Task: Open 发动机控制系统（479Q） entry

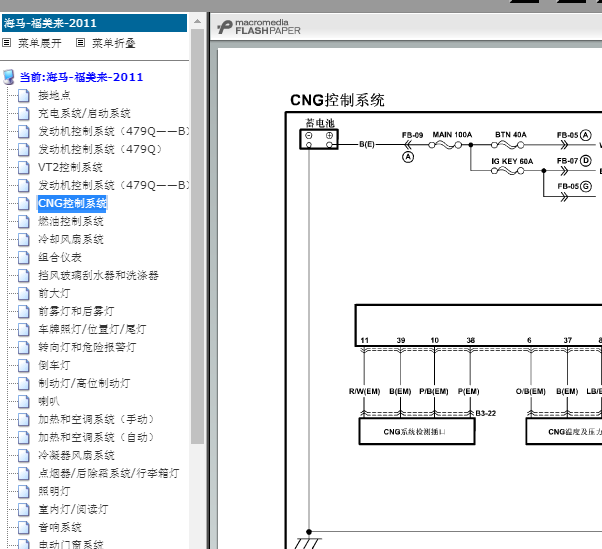Action: coord(100,149)
